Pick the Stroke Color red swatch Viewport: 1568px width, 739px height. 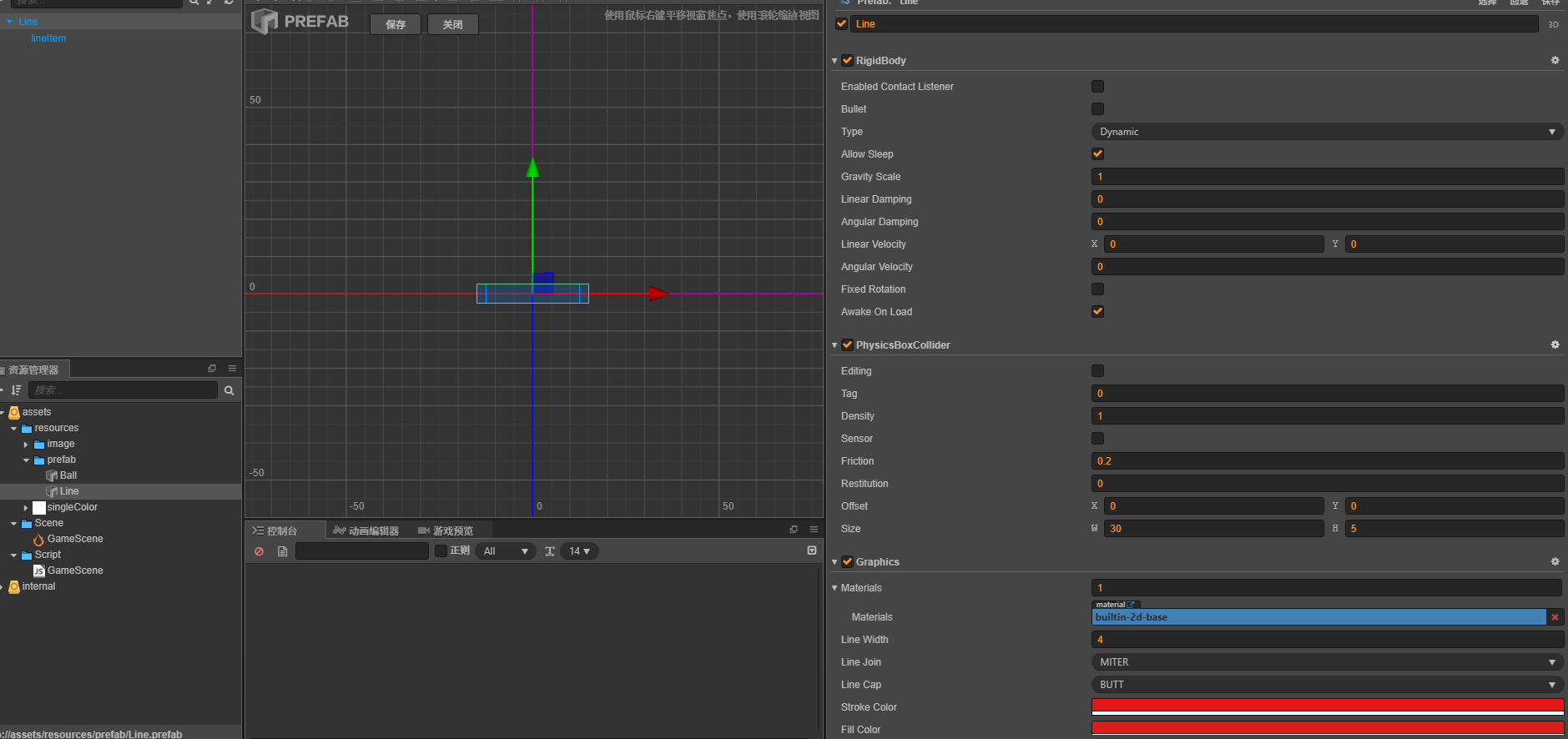(x=1327, y=707)
